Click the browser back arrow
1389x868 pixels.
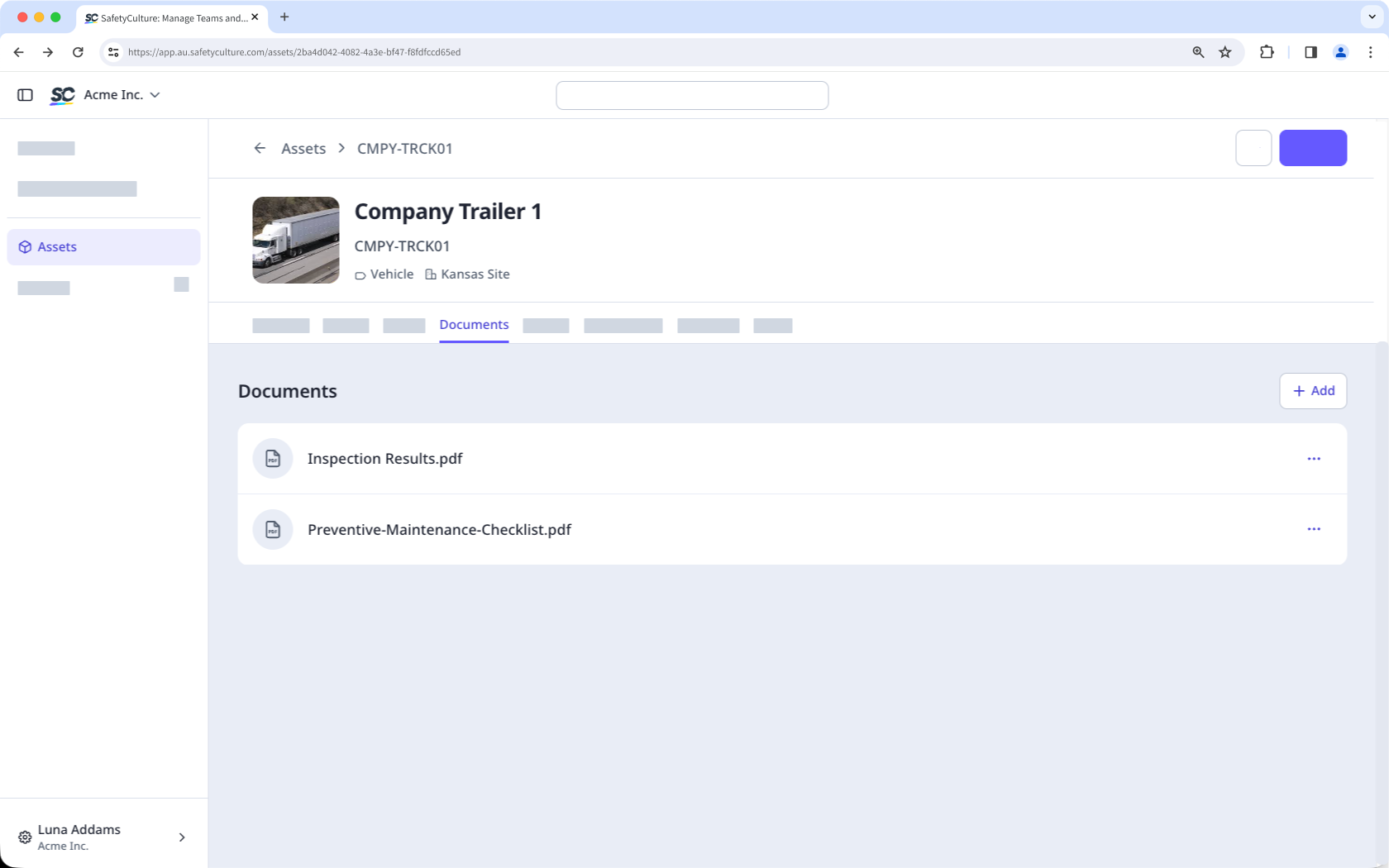pyautogui.click(x=18, y=52)
